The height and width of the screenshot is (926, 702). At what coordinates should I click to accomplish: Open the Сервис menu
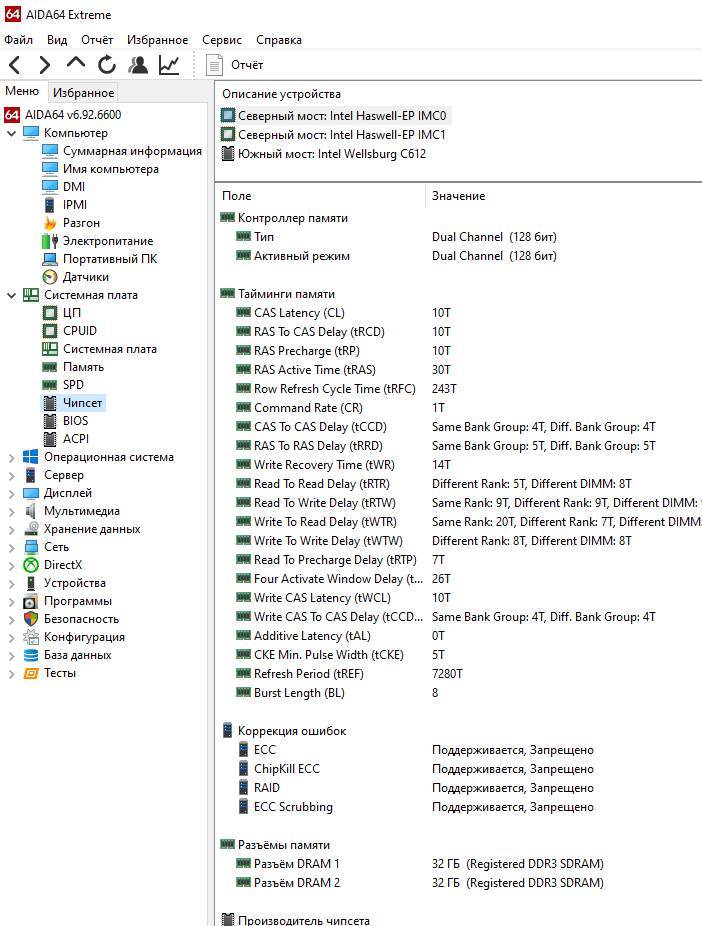(x=222, y=40)
